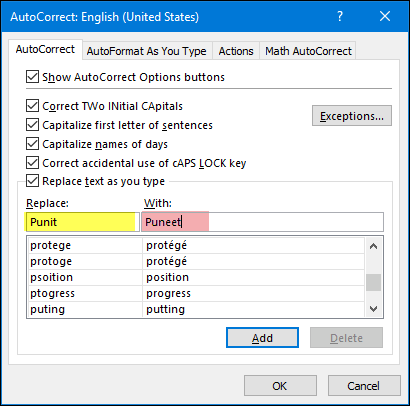This screenshot has height=406, width=410.
Task: Switch to AutoFormat As You Type tab
Action: [147, 51]
